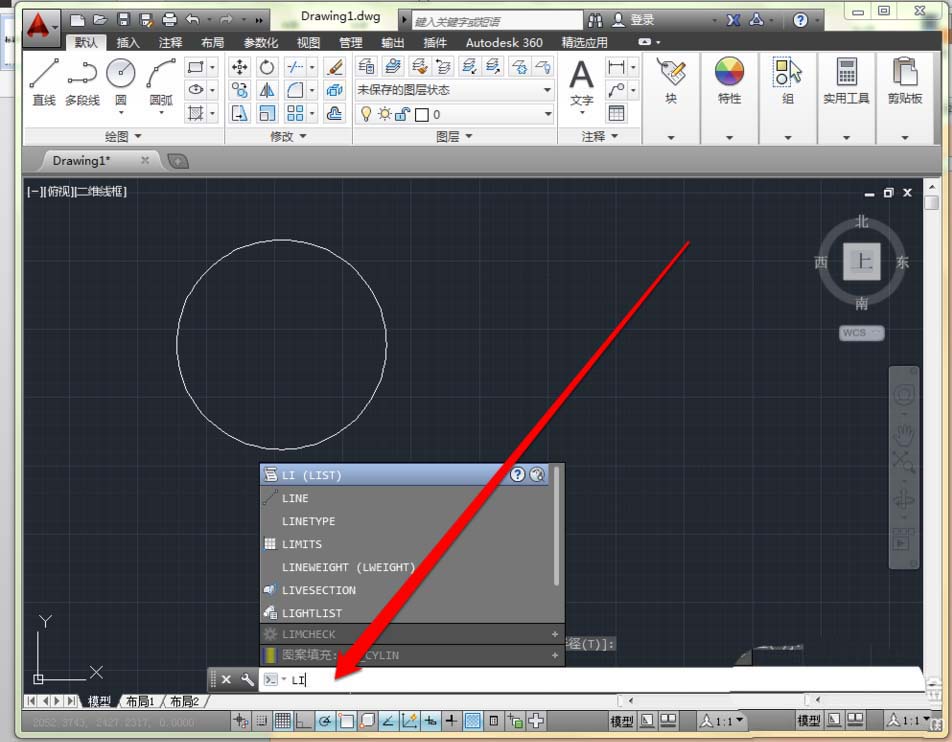Click the Array tool icon
Viewport: 952px width, 742px height.
[x=295, y=113]
